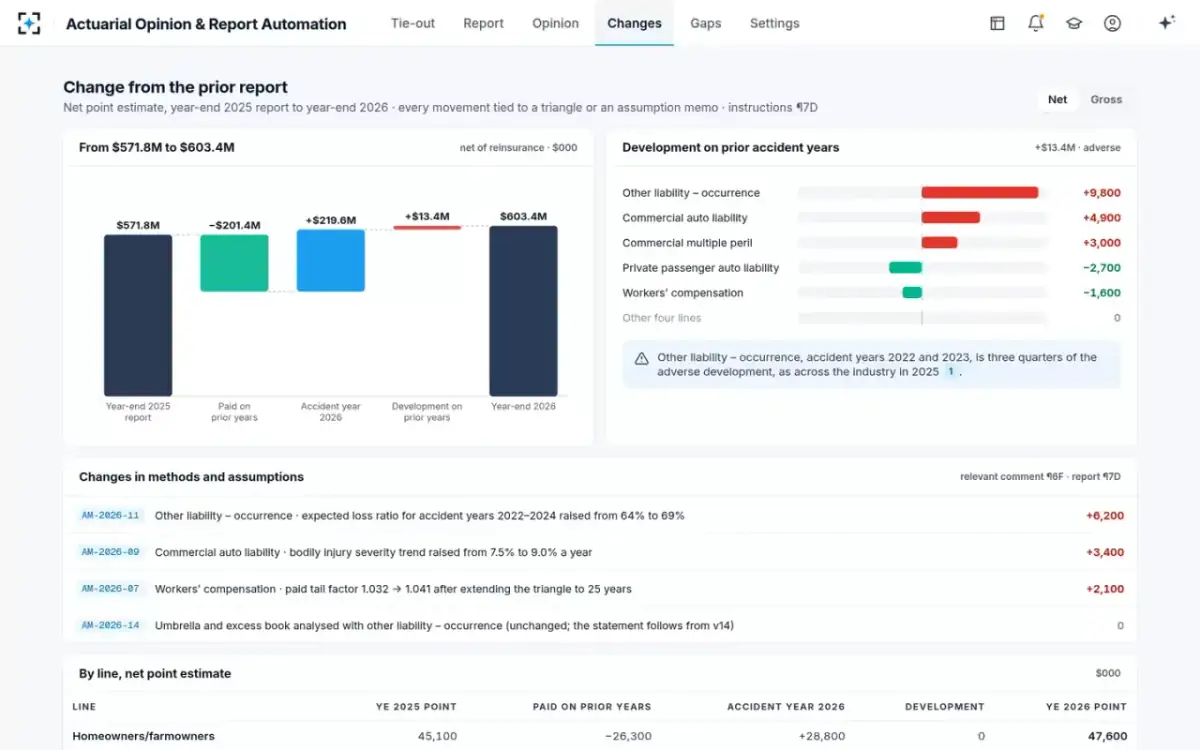Click the +28,800 accident year cell
The height and width of the screenshot is (750, 1200).
click(821, 736)
